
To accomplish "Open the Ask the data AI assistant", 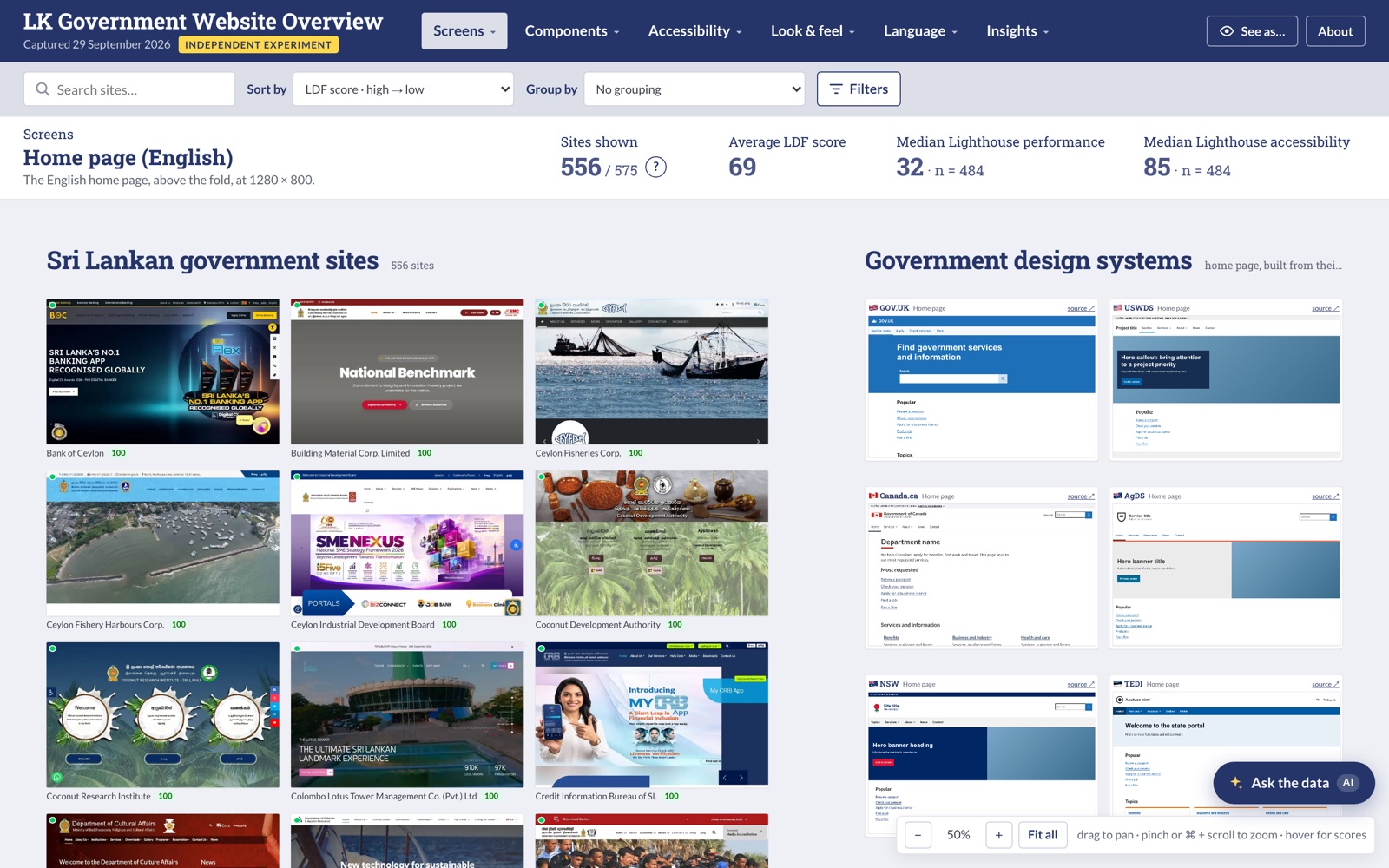I will (1294, 783).
